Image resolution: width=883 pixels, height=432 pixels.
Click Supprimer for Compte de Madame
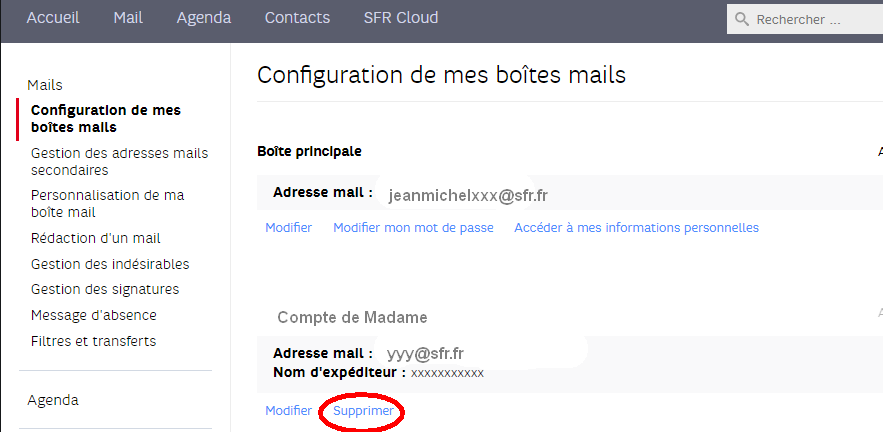point(363,411)
